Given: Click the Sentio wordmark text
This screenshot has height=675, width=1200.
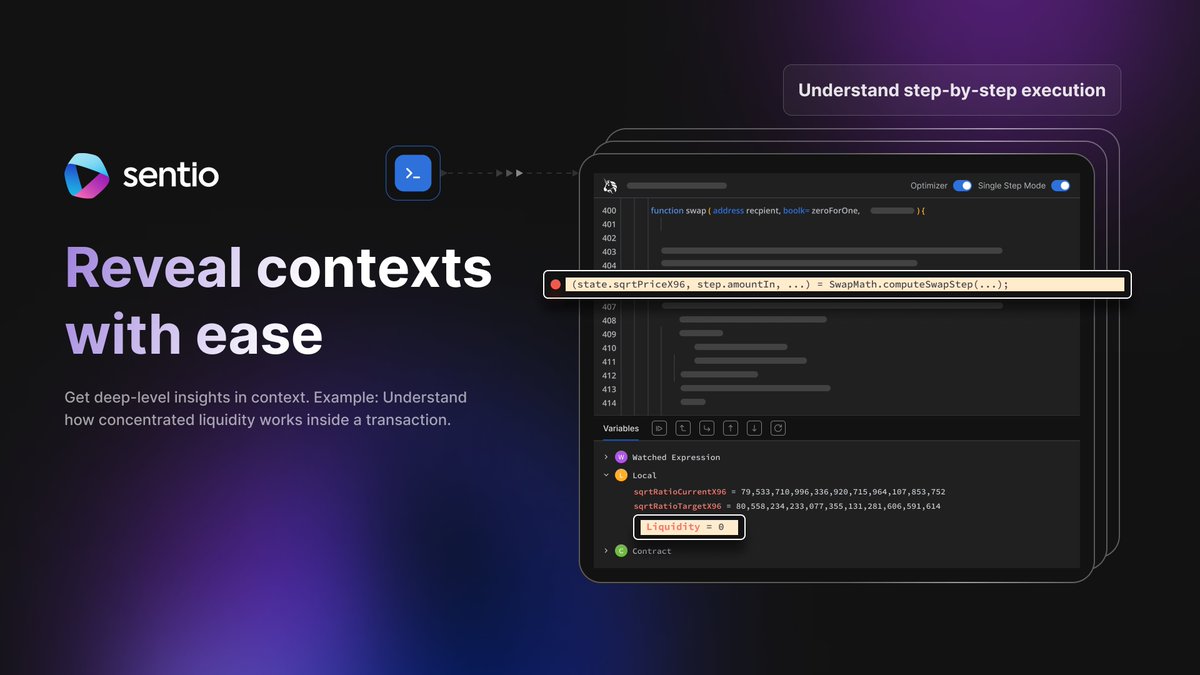Looking at the screenshot, I should pos(170,176).
